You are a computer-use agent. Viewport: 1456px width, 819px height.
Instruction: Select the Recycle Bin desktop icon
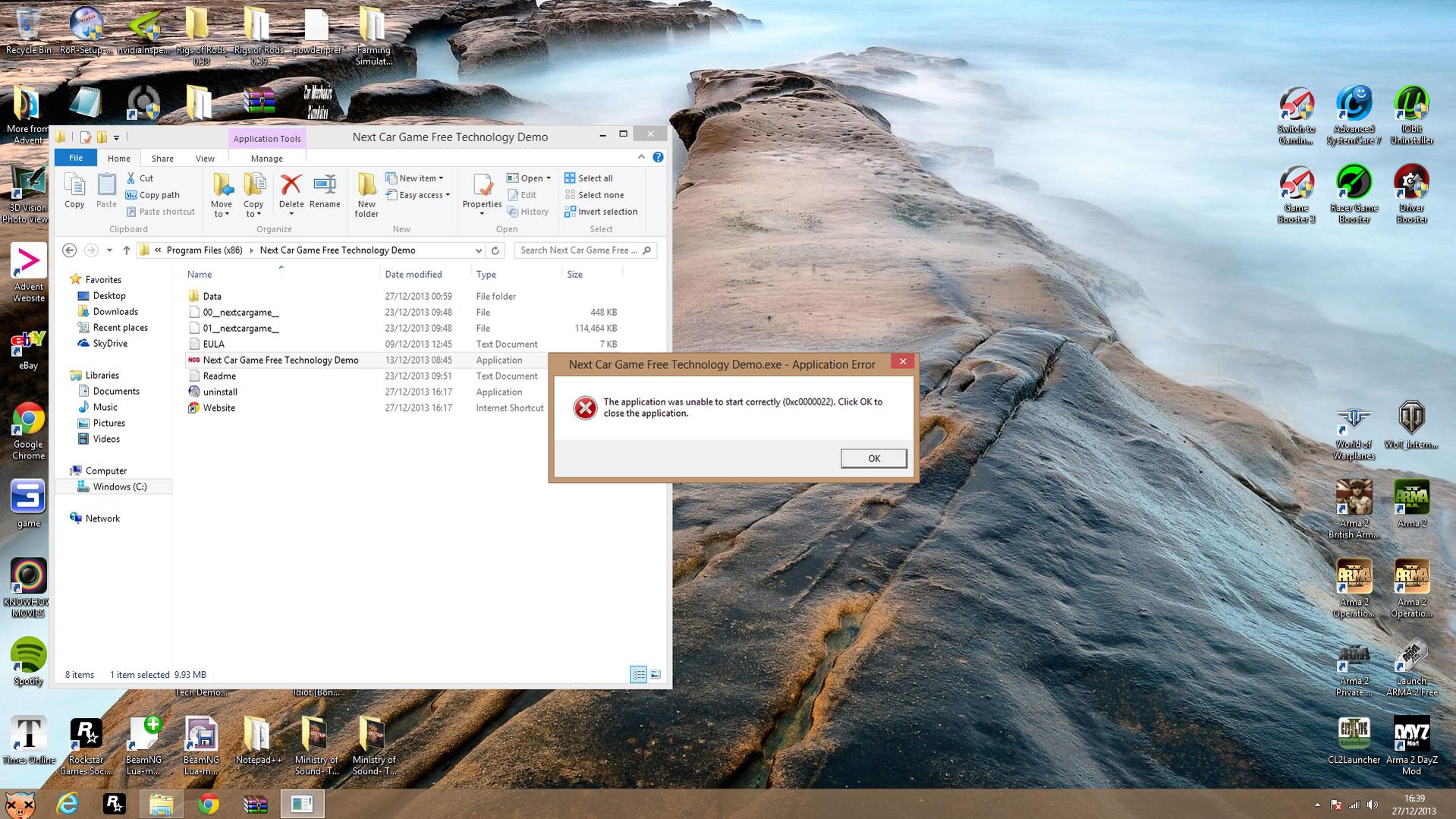(28, 31)
